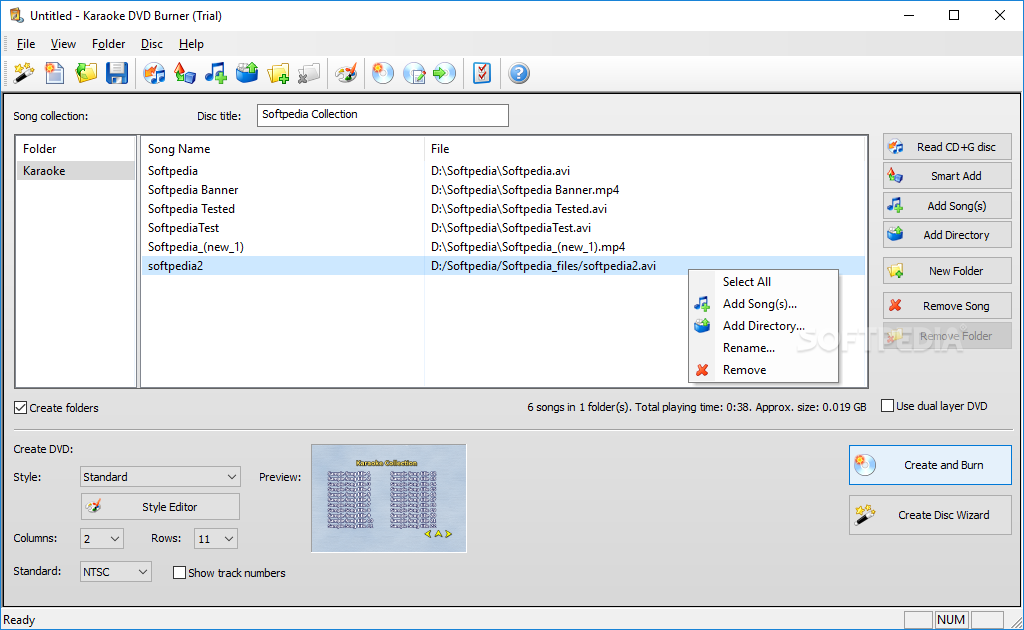
Task: Click the New Folder toolbar icon
Action: pyautogui.click(x=278, y=73)
